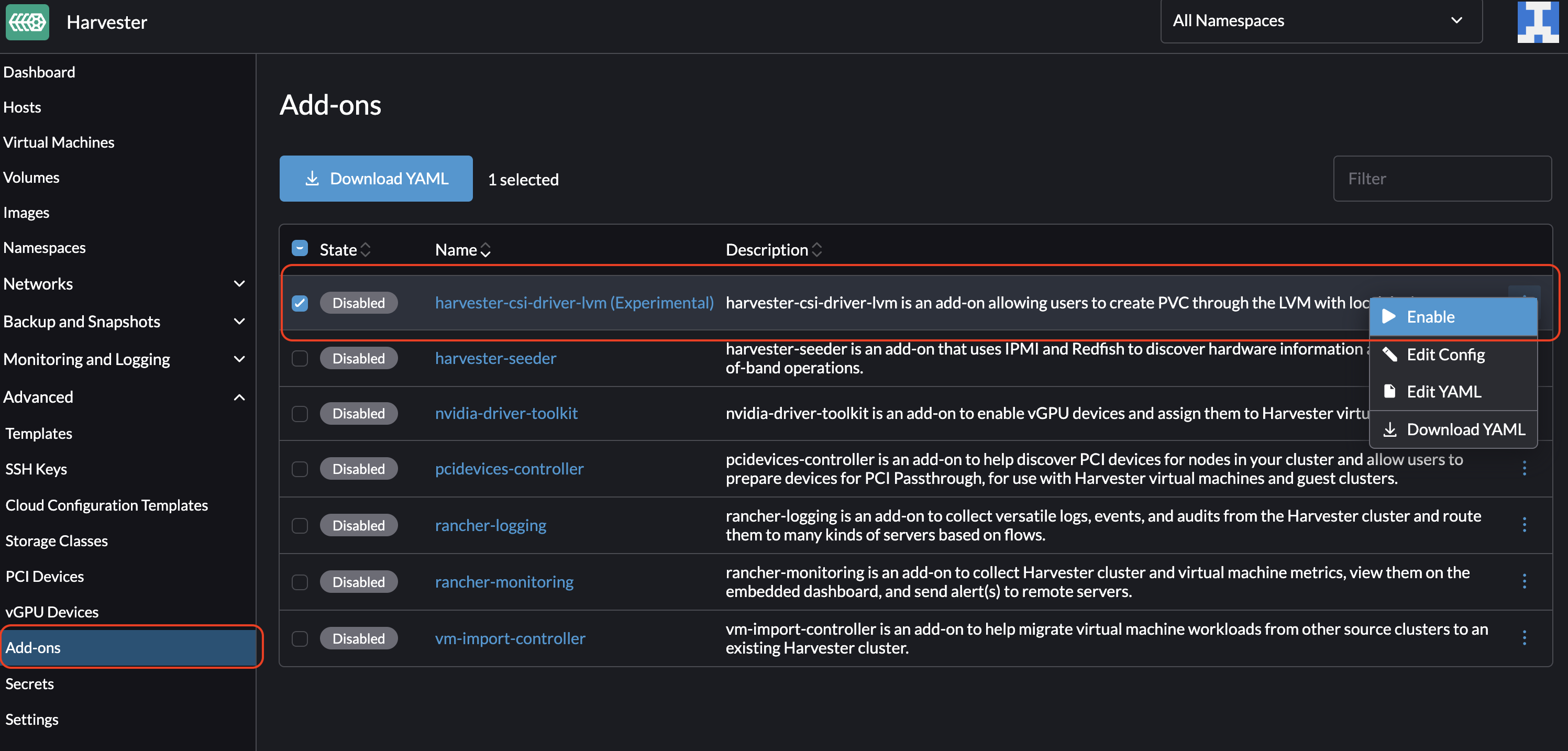Toggle the select-all checkbox in table header

[300, 248]
